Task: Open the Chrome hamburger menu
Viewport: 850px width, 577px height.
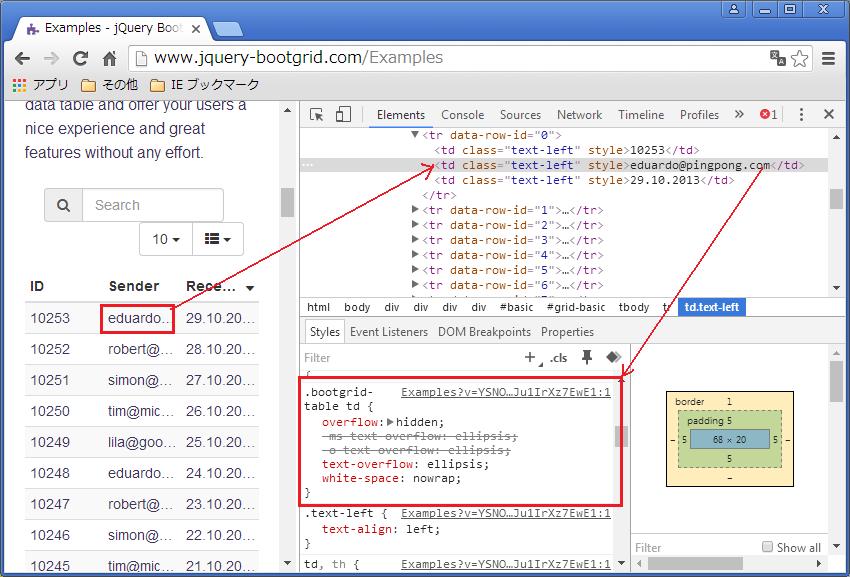Action: [x=828, y=58]
